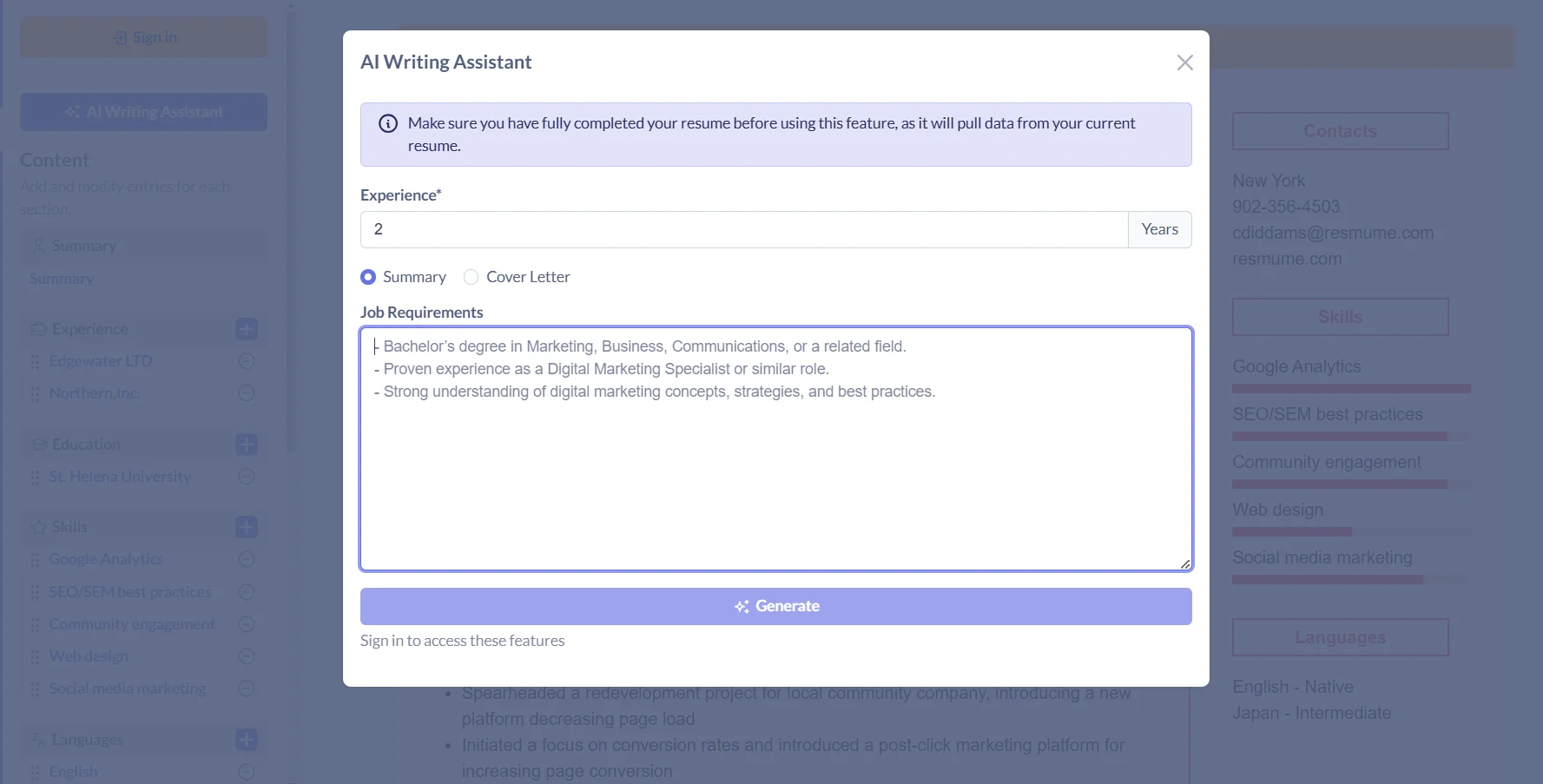Remove the Edgewater LTD entry
This screenshot has height=784, width=1543.
point(247,361)
